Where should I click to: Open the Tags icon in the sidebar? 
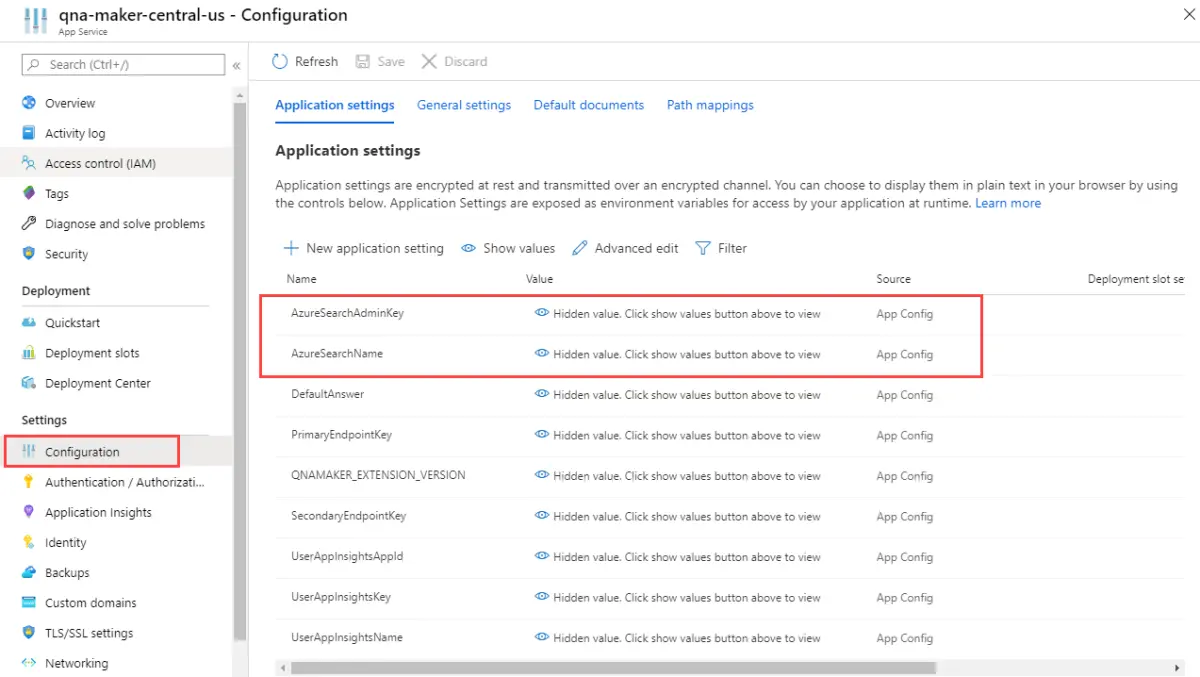29,193
